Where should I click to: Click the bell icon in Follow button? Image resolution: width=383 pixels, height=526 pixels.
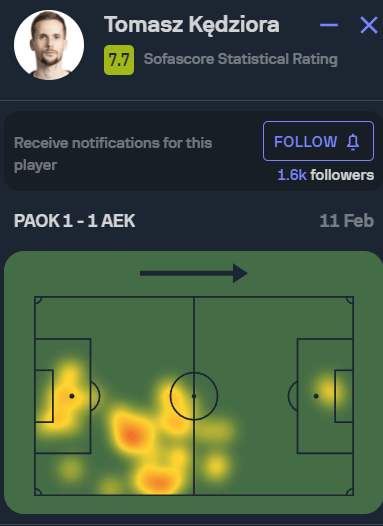pos(353,142)
